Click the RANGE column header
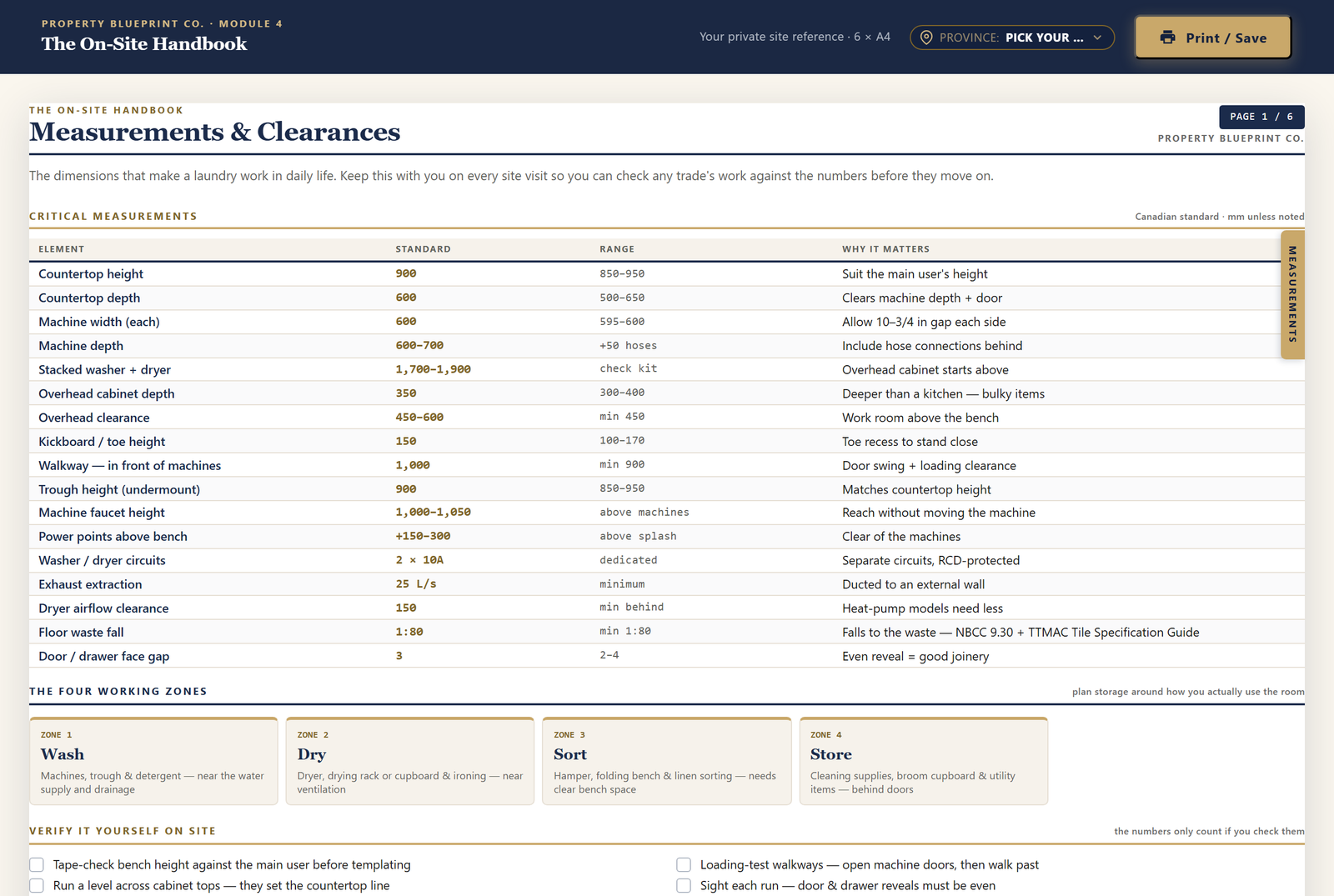The width and height of the screenshot is (1334, 896). [617, 249]
